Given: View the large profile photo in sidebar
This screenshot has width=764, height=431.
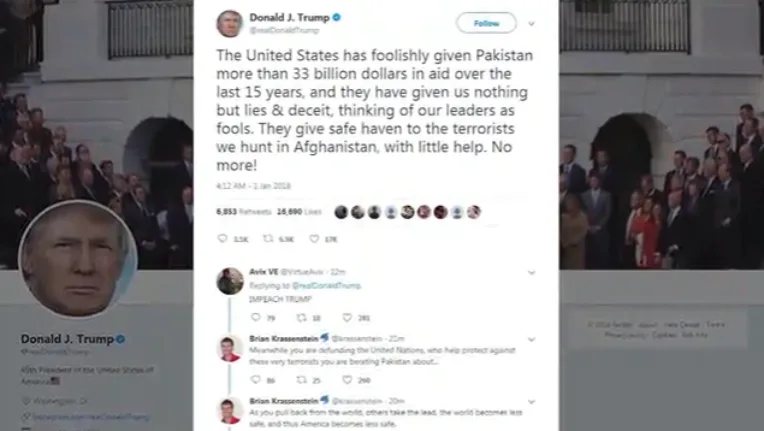Looking at the screenshot, I should pyautogui.click(x=77, y=259).
